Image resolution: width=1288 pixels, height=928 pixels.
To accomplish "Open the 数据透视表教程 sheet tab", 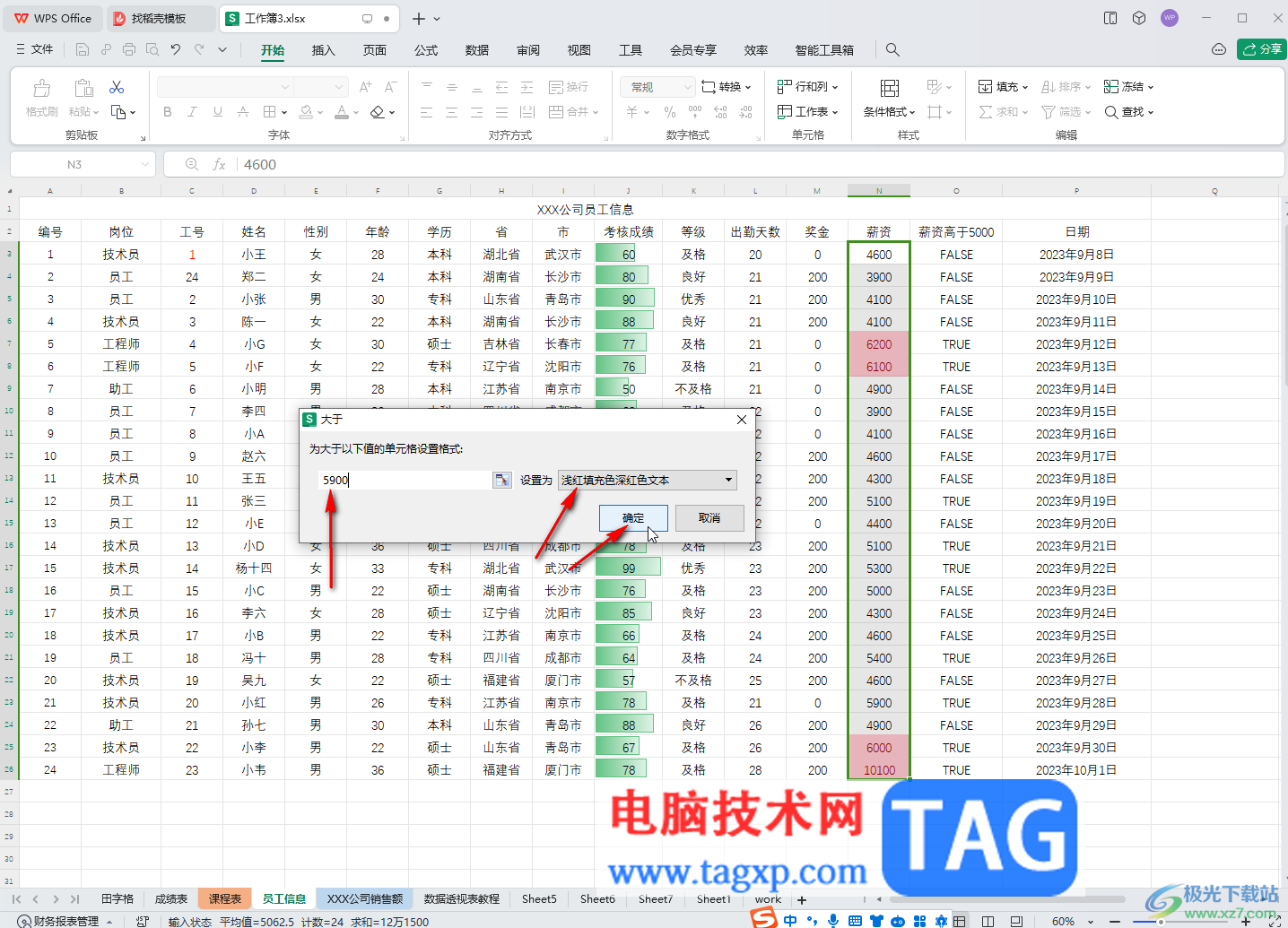I will point(462,898).
